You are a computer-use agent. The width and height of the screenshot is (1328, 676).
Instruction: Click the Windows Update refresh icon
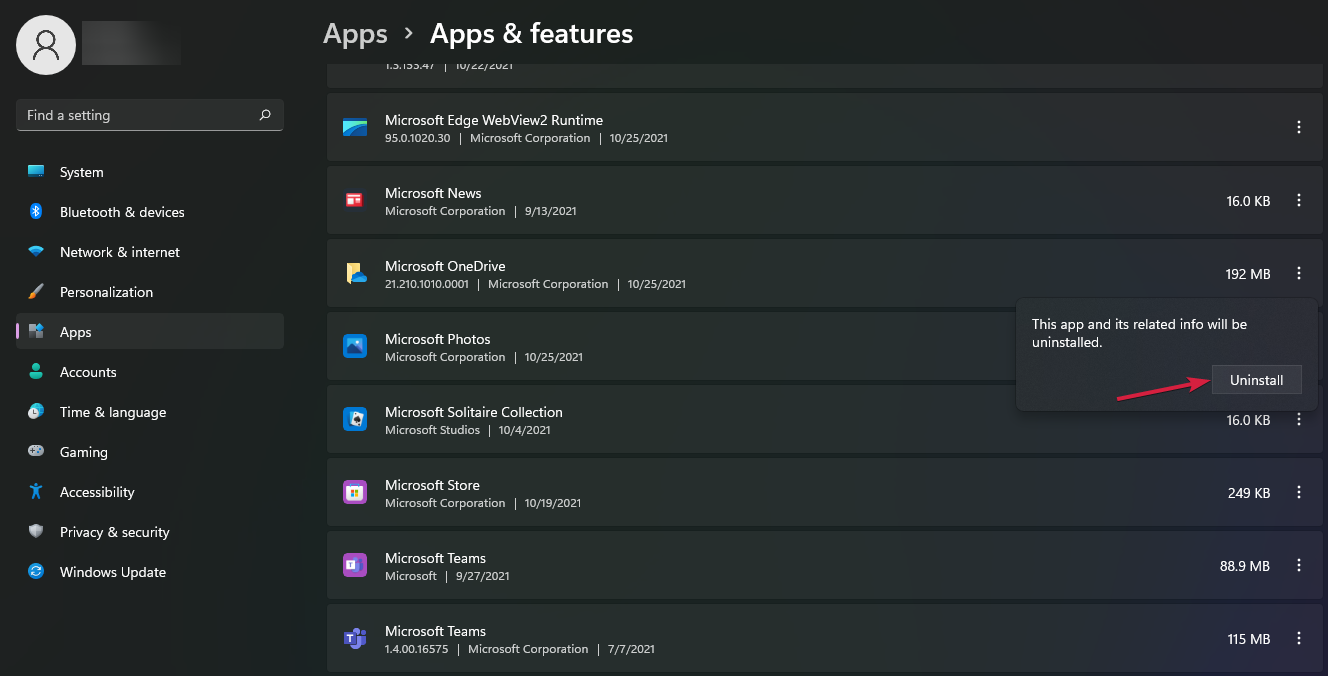(36, 572)
